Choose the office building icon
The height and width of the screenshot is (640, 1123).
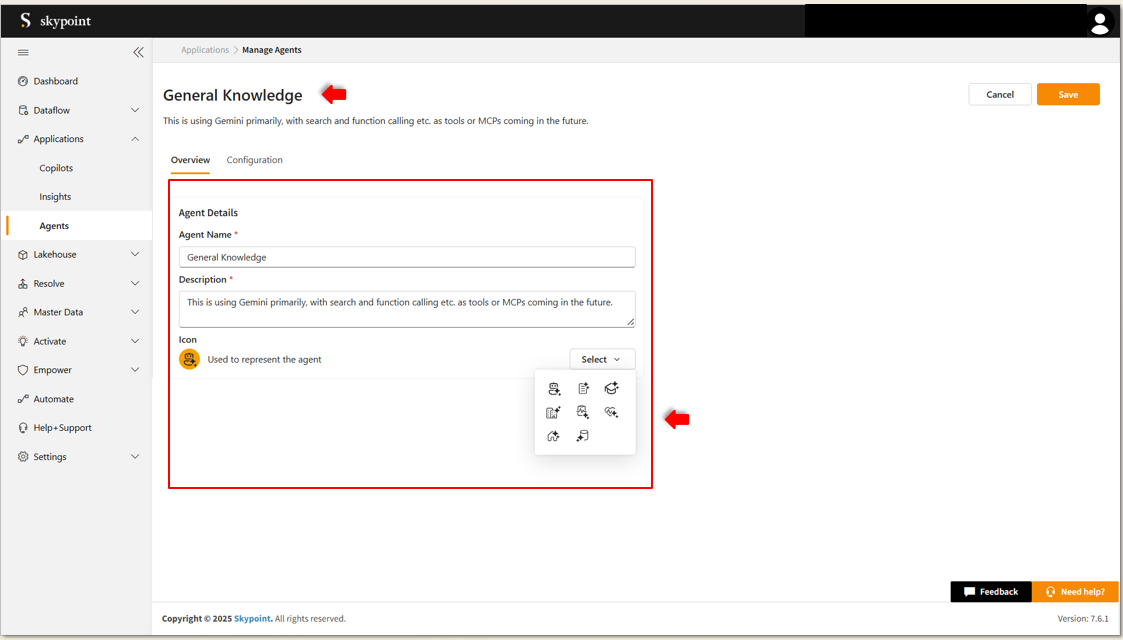pyautogui.click(x=554, y=412)
